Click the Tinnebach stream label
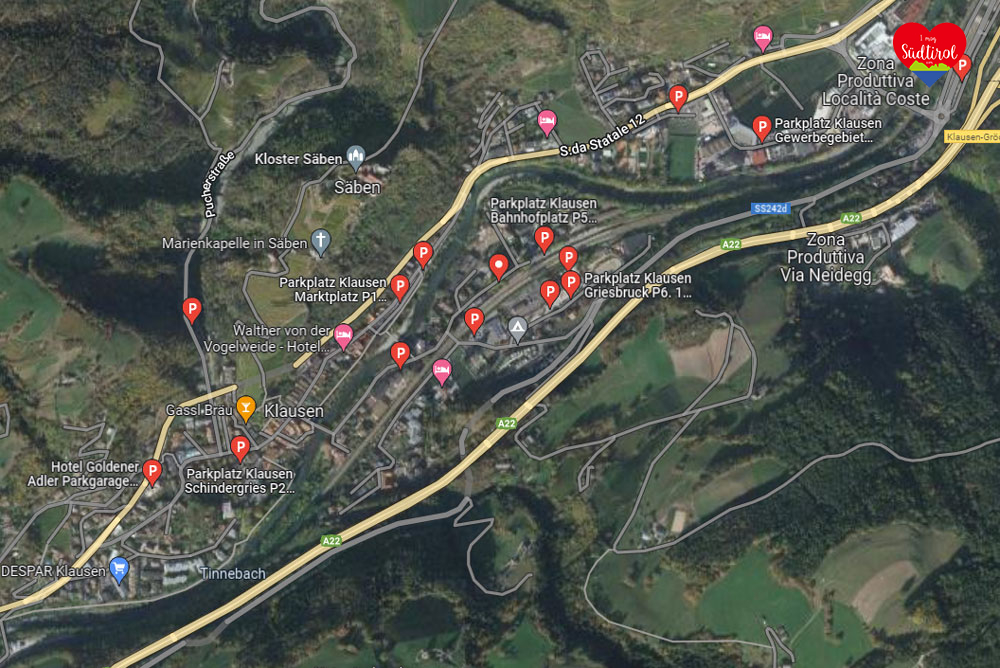Viewport: 1000px width, 668px height. click(x=233, y=574)
